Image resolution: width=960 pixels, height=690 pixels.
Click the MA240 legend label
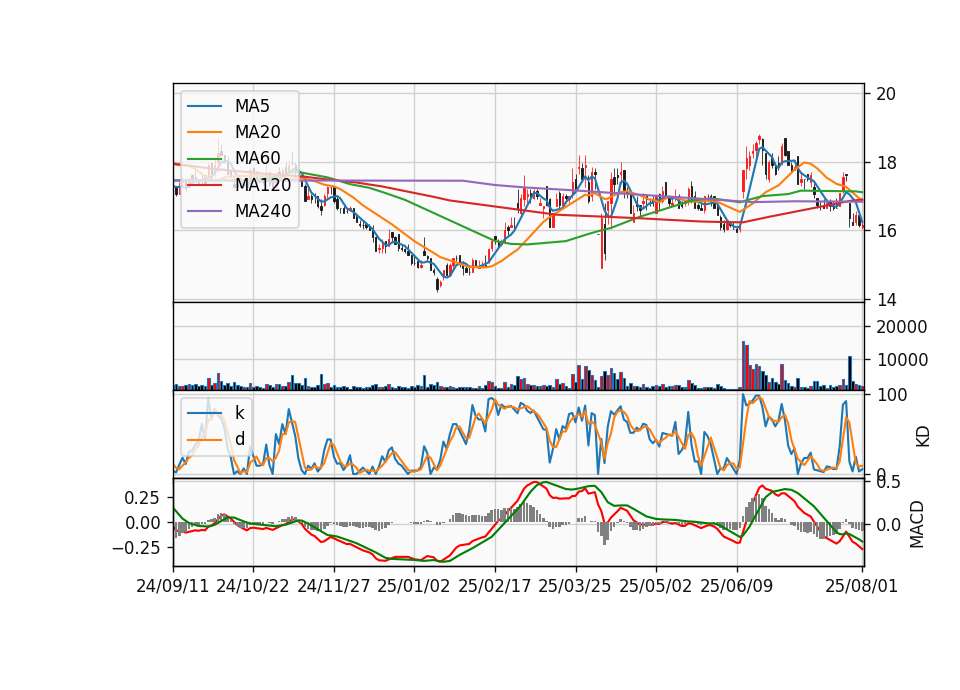pos(263,211)
